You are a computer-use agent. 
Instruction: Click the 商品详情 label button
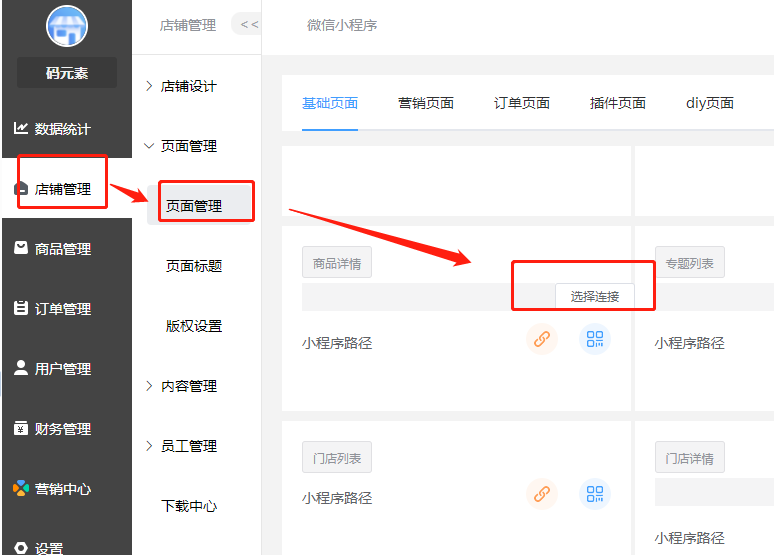pyautogui.click(x=337, y=262)
